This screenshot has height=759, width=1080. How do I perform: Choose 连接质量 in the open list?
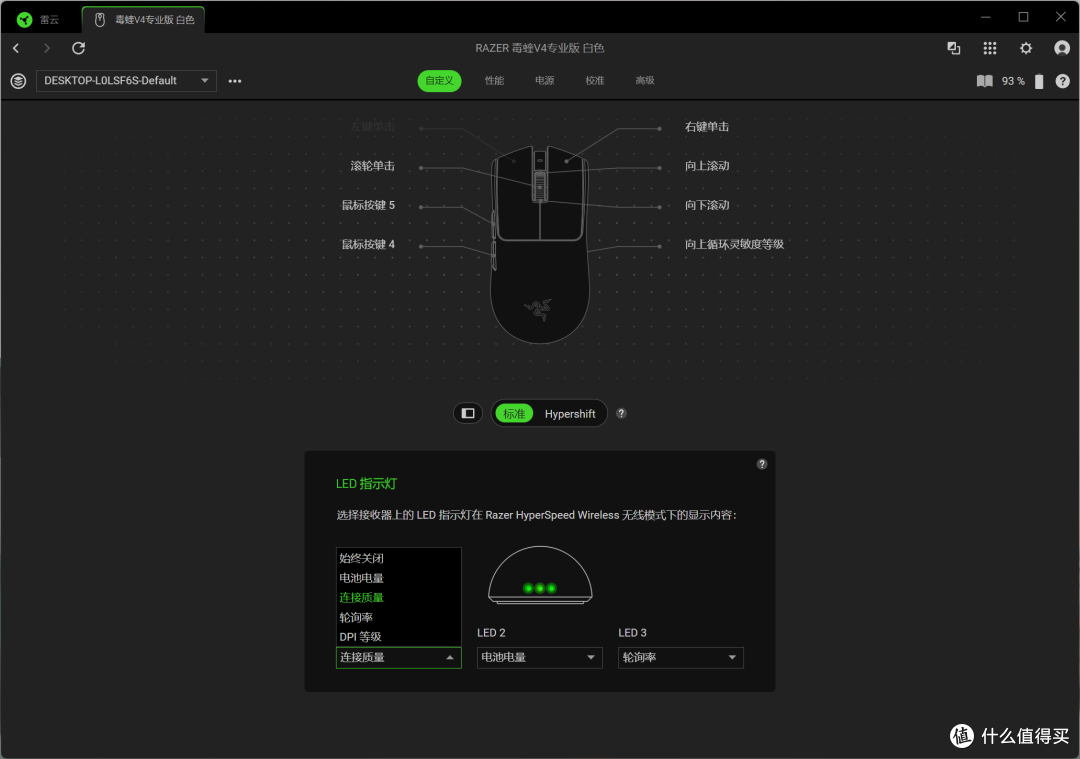click(398, 598)
